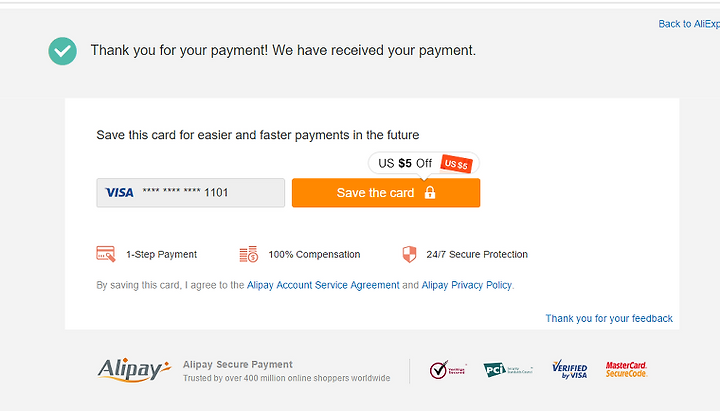Image resolution: width=720 pixels, height=411 pixels.
Task: Click Thank you for your feedback link
Action: 609,318
